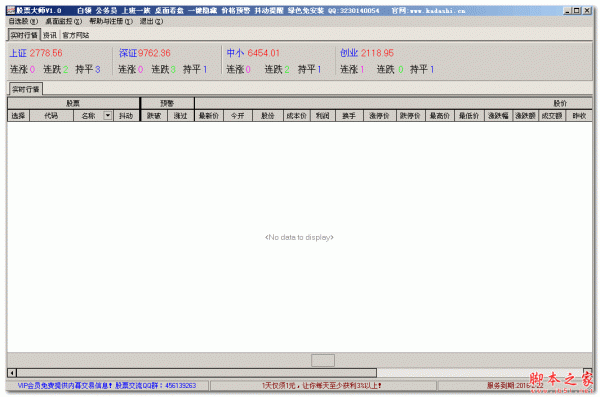Click the 股票 band header
Screen dimensions: 600x397
click(x=73, y=103)
